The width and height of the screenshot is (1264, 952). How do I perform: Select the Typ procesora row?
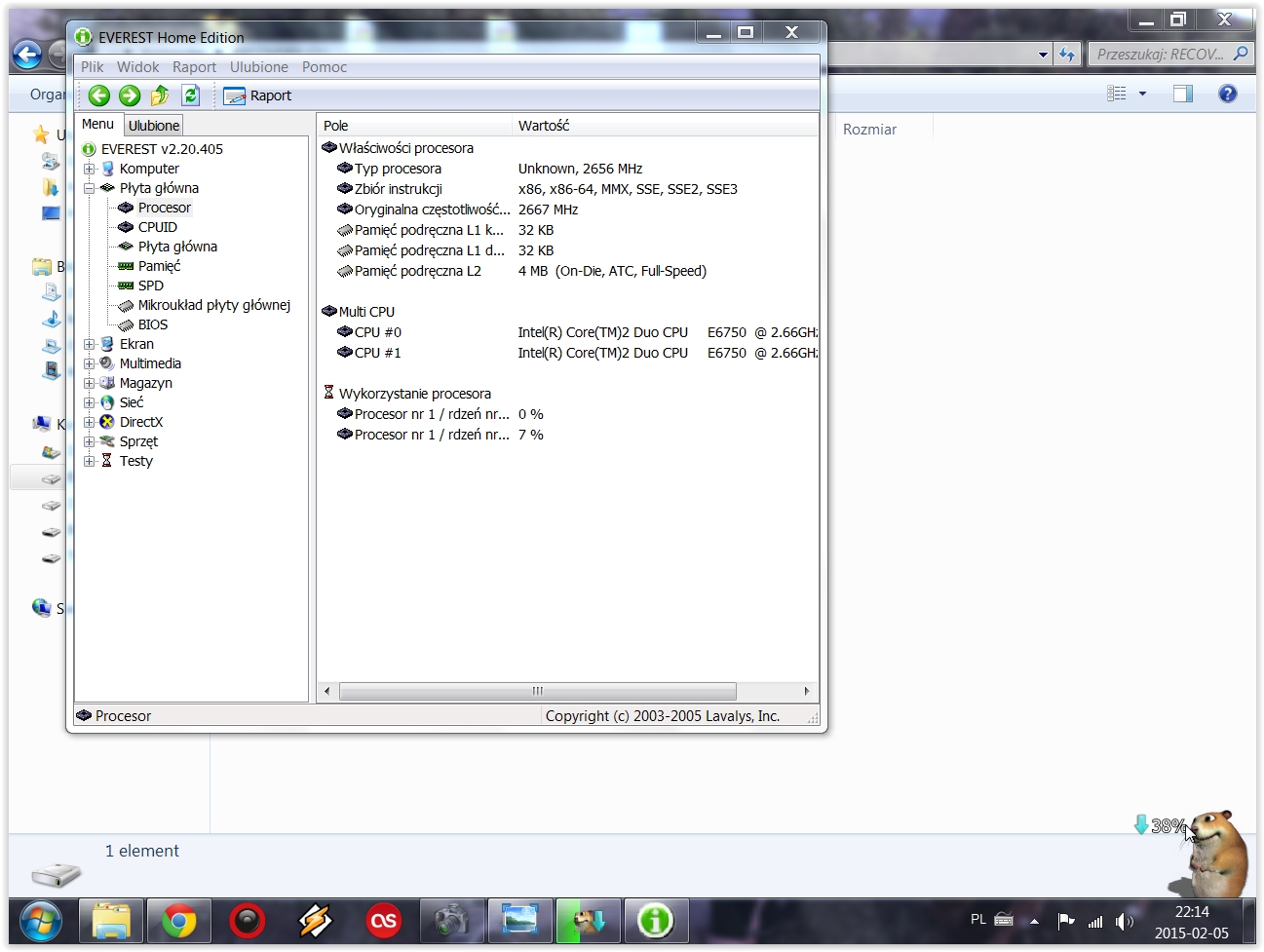pyautogui.click(x=568, y=169)
